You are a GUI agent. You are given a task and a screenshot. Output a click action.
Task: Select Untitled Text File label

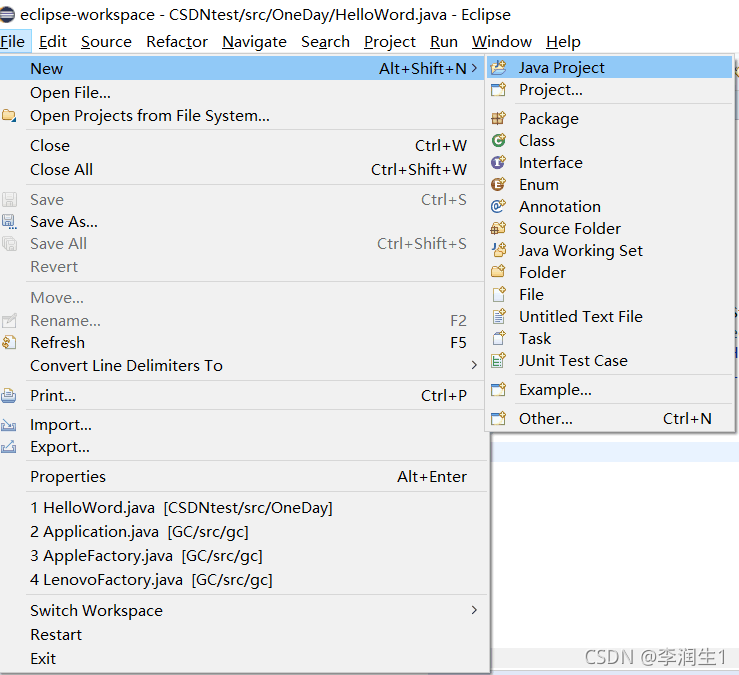(x=581, y=316)
